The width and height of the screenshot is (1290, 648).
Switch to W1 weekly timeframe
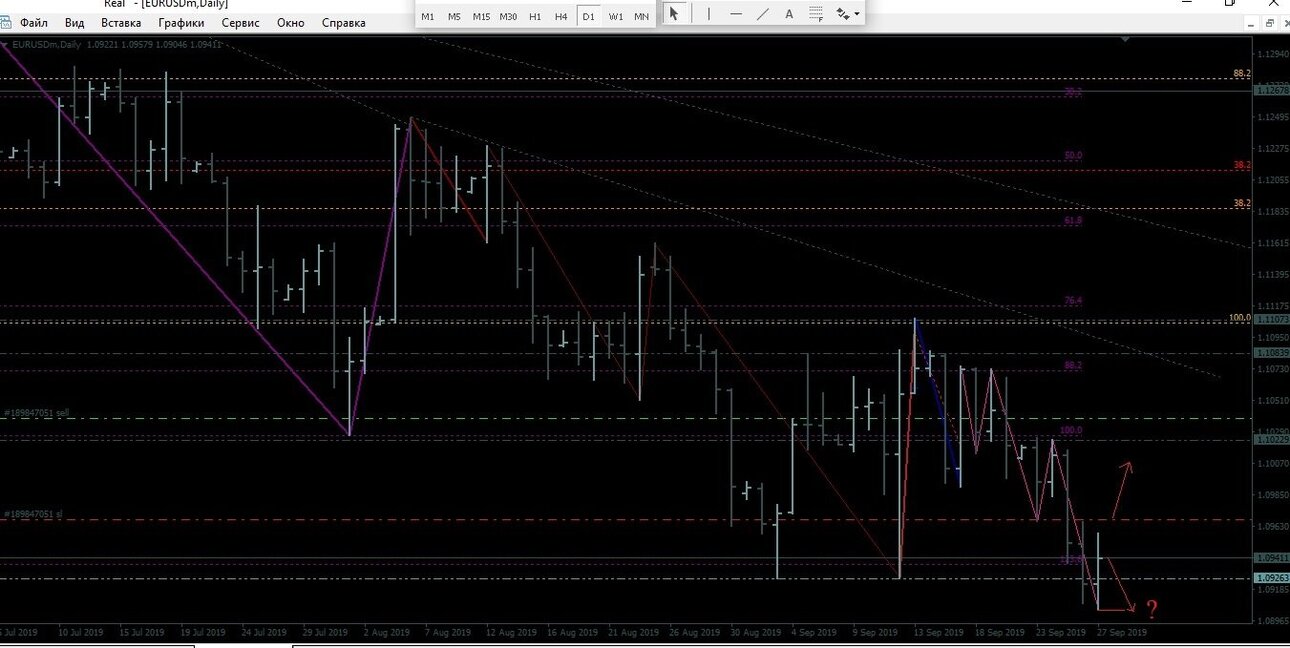(615, 16)
